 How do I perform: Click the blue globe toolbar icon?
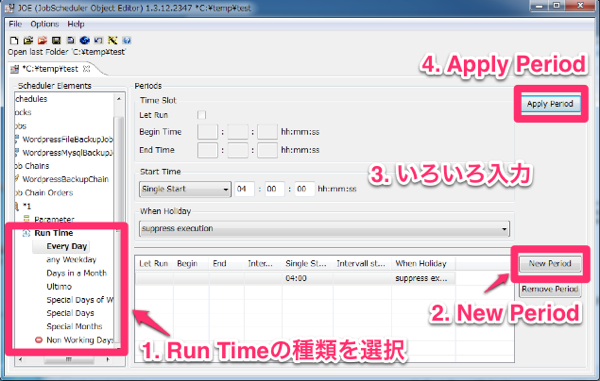click(x=85, y=40)
